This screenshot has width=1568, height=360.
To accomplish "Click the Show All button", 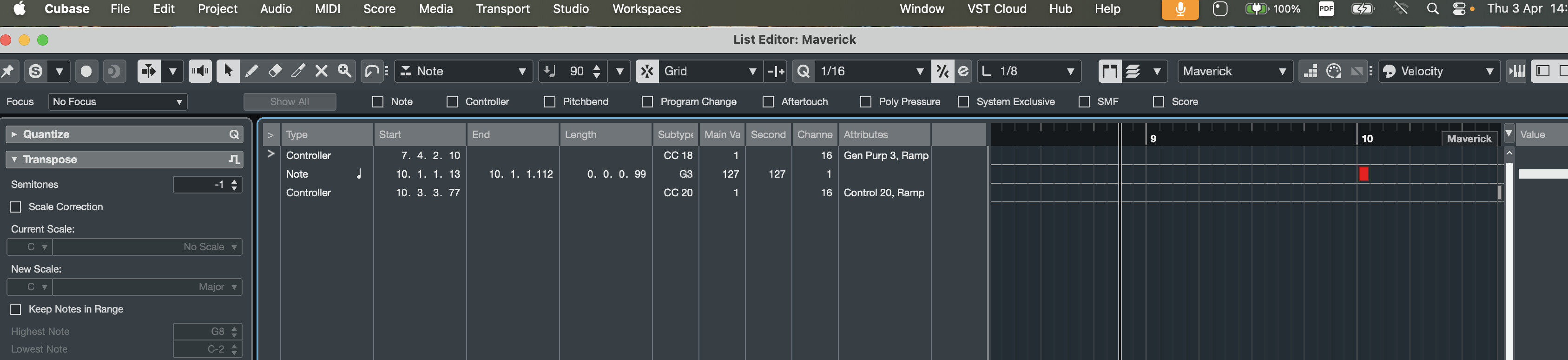I will [290, 102].
